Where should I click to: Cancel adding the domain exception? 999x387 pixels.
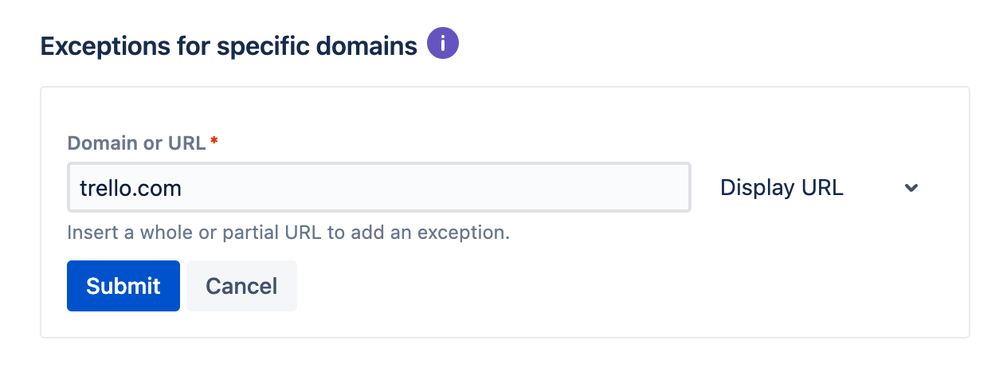(241, 286)
